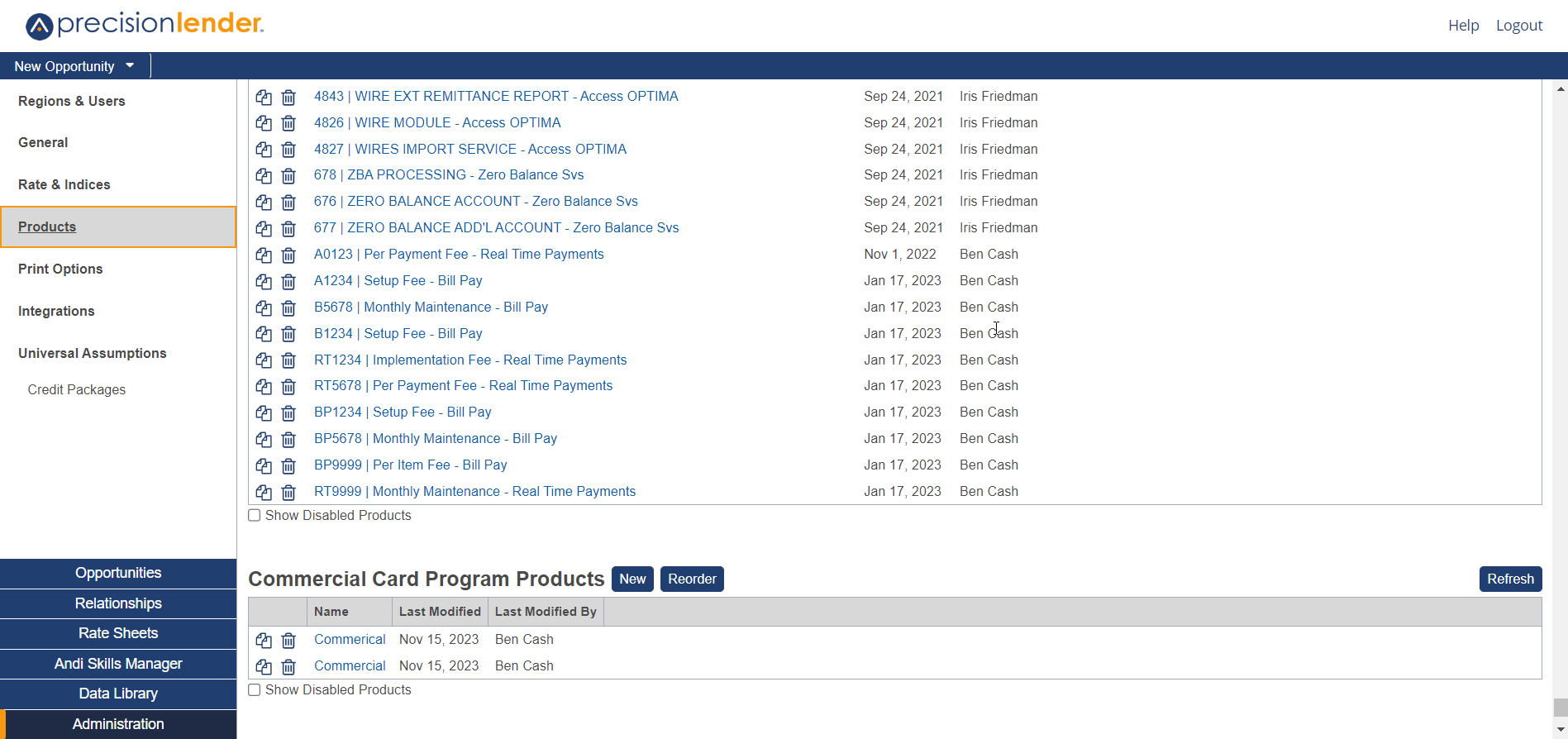Open the New Opportunity dropdown
Viewport: 1568px width, 739px height.
(x=74, y=66)
